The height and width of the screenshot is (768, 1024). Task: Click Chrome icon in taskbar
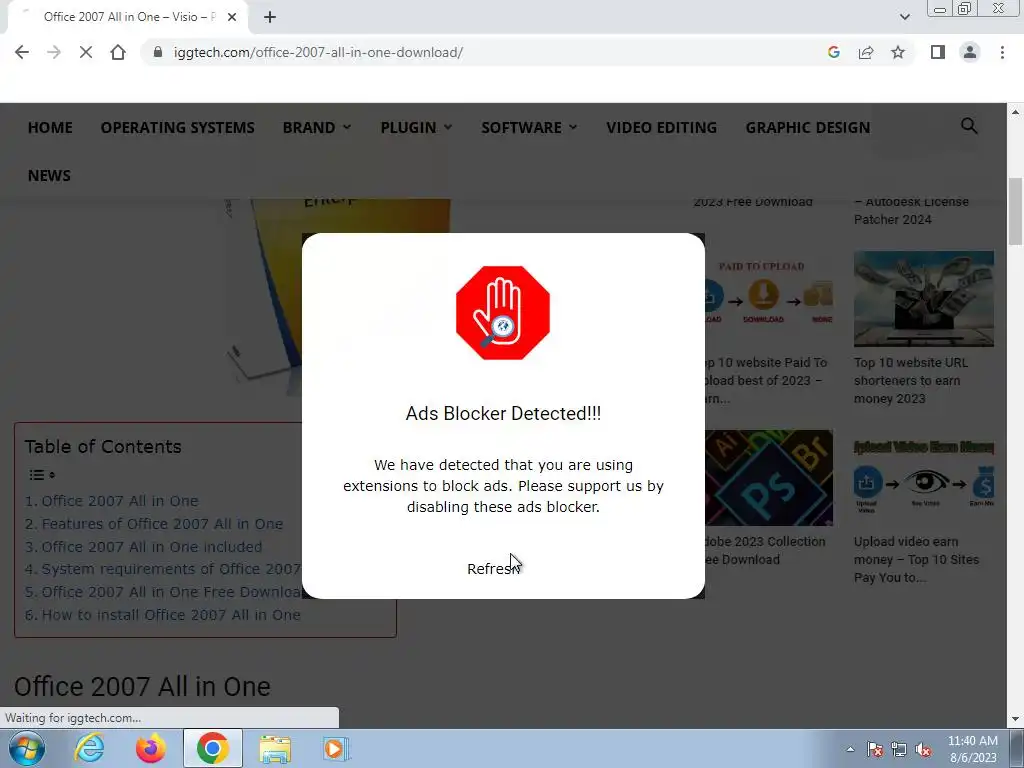pyautogui.click(x=212, y=748)
